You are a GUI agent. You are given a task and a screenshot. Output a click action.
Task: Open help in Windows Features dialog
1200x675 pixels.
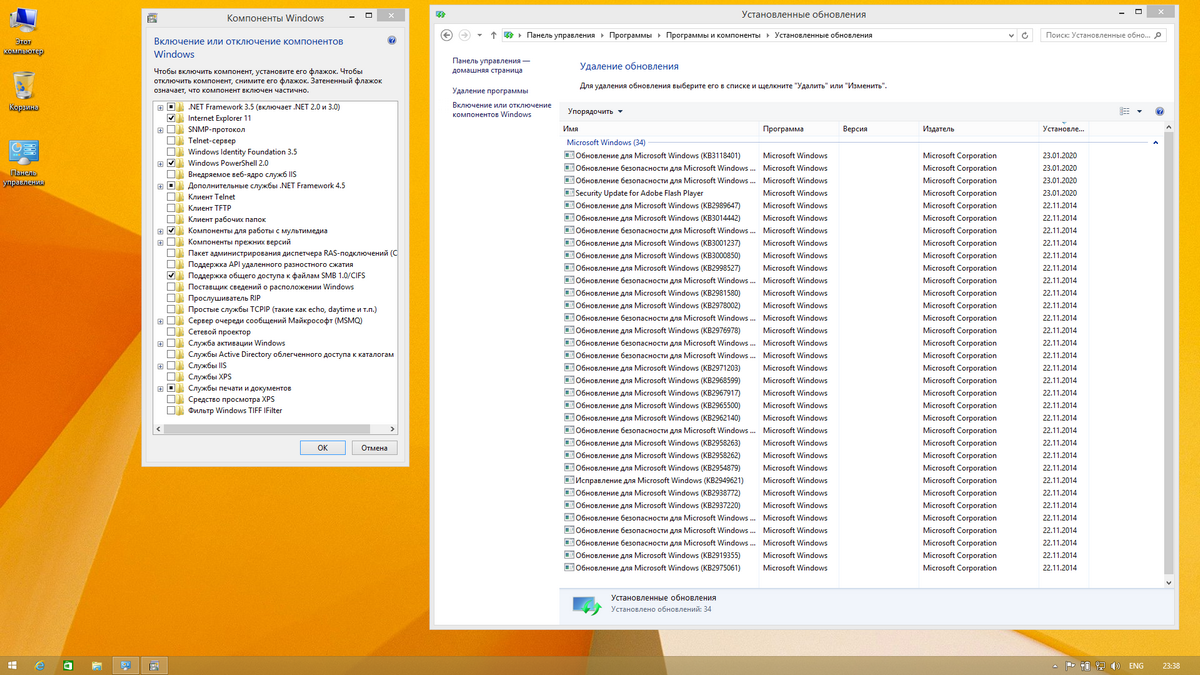click(x=391, y=41)
